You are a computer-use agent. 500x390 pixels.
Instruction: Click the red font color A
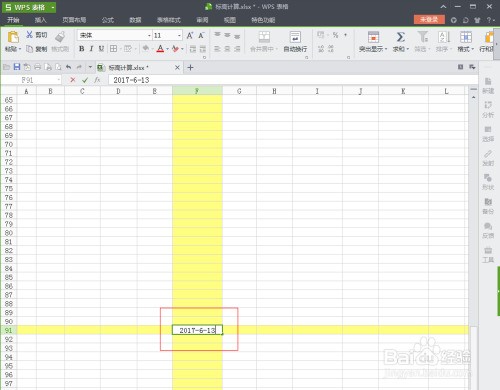pos(160,49)
